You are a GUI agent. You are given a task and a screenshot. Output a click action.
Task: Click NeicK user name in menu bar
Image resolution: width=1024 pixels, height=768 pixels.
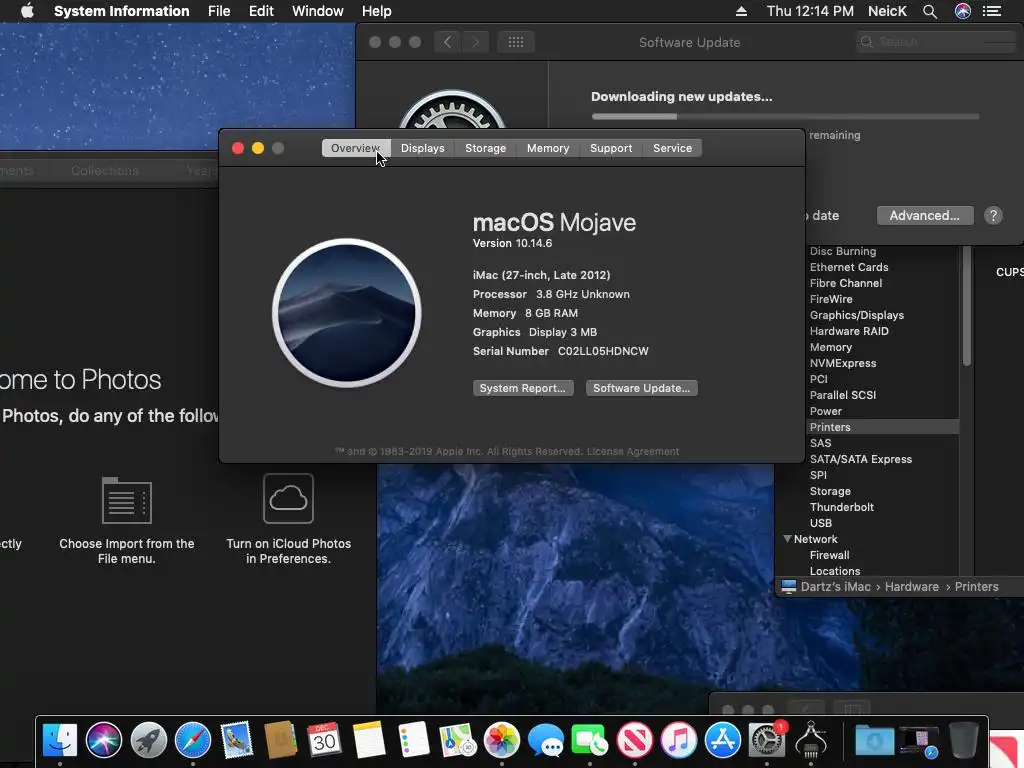tap(887, 11)
